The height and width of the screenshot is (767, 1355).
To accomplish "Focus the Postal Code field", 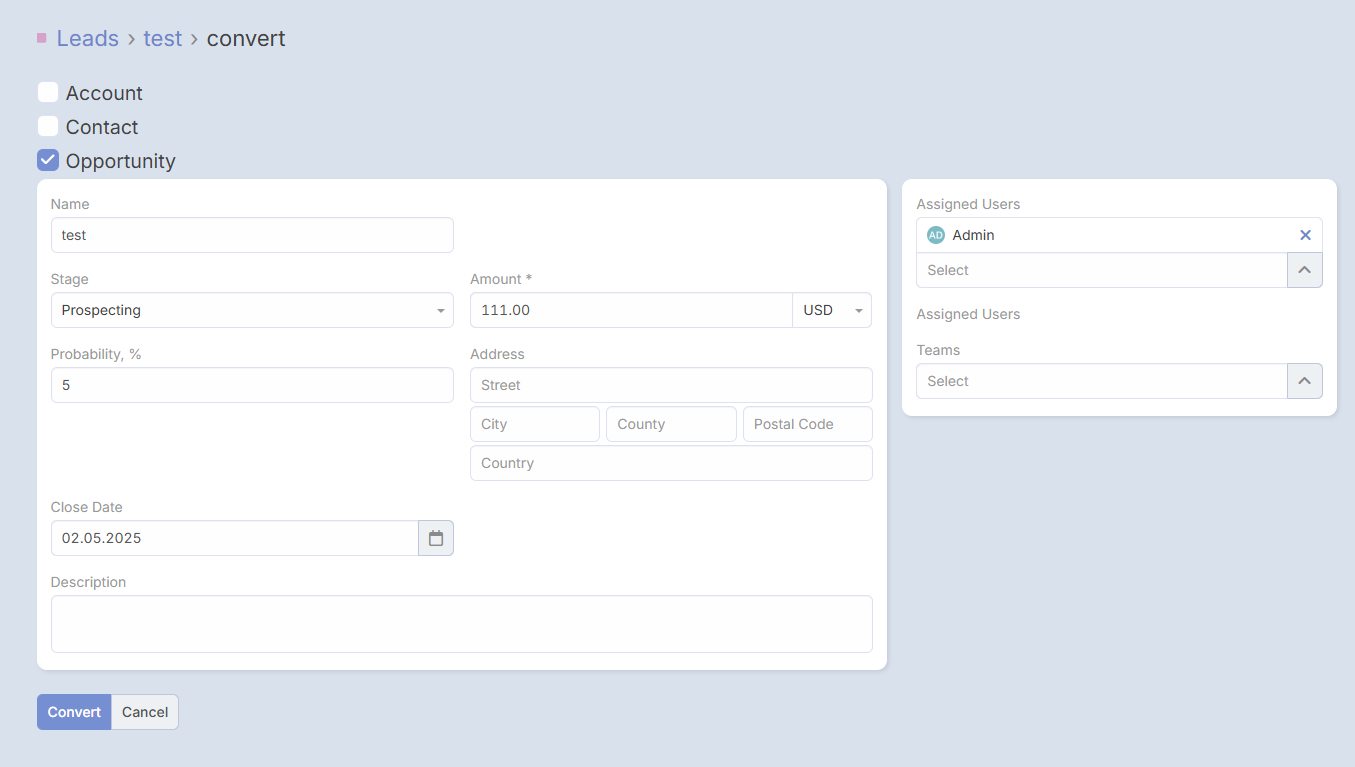I will click(x=807, y=424).
